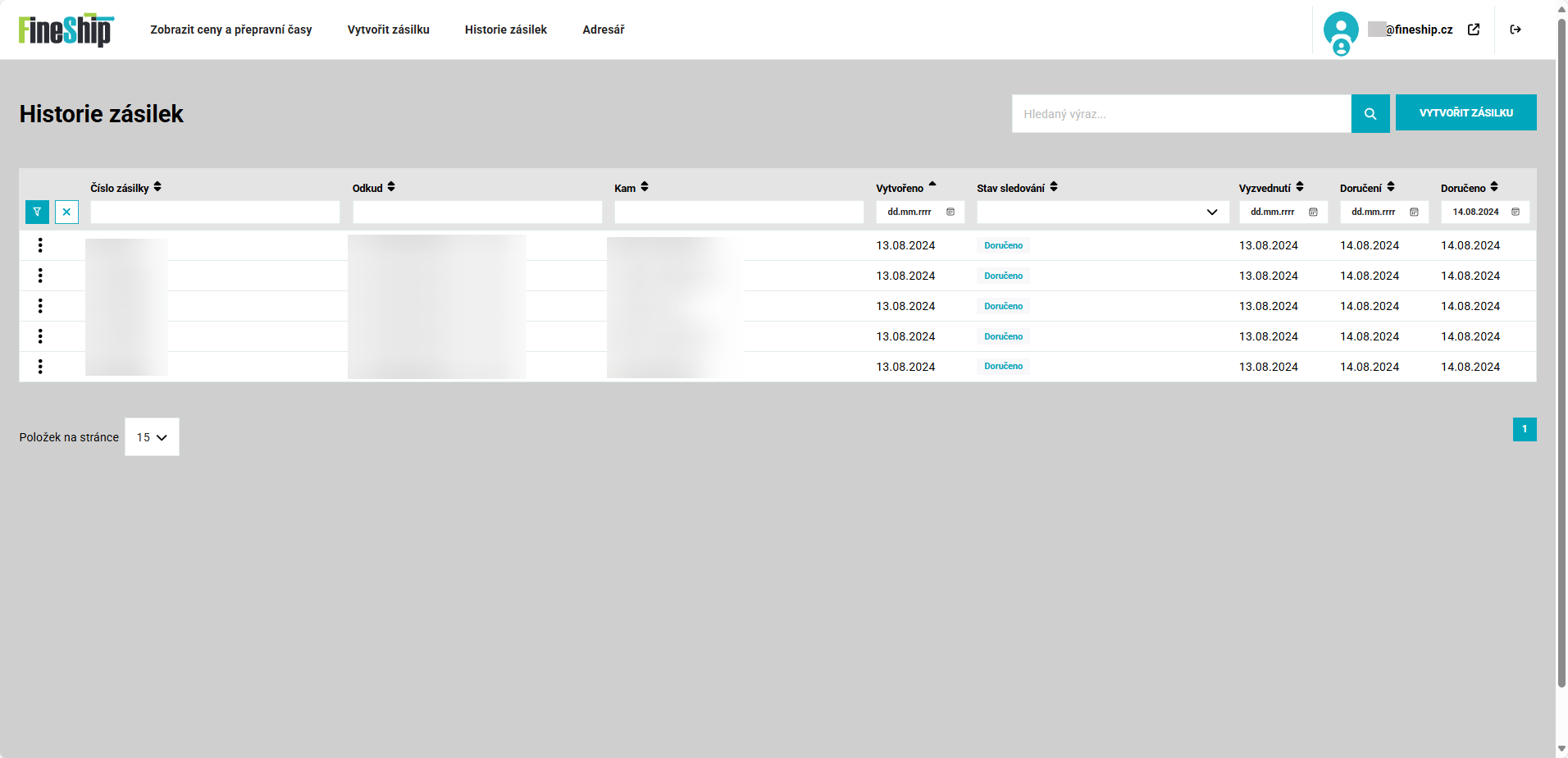The width and height of the screenshot is (1568, 758).
Task: Click external link icon beside email
Action: pos(1474,30)
